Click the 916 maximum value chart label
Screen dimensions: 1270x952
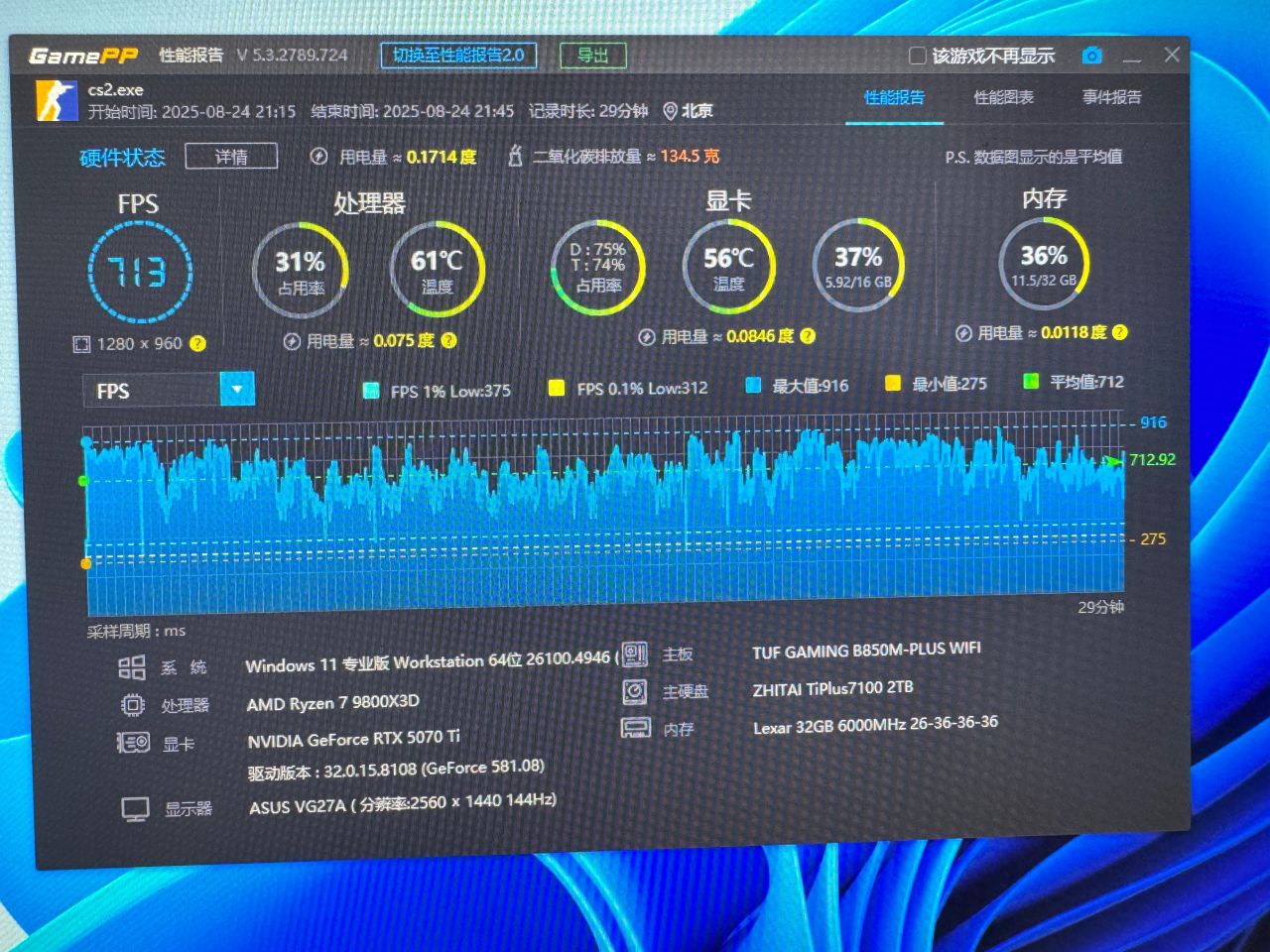click(x=1153, y=422)
